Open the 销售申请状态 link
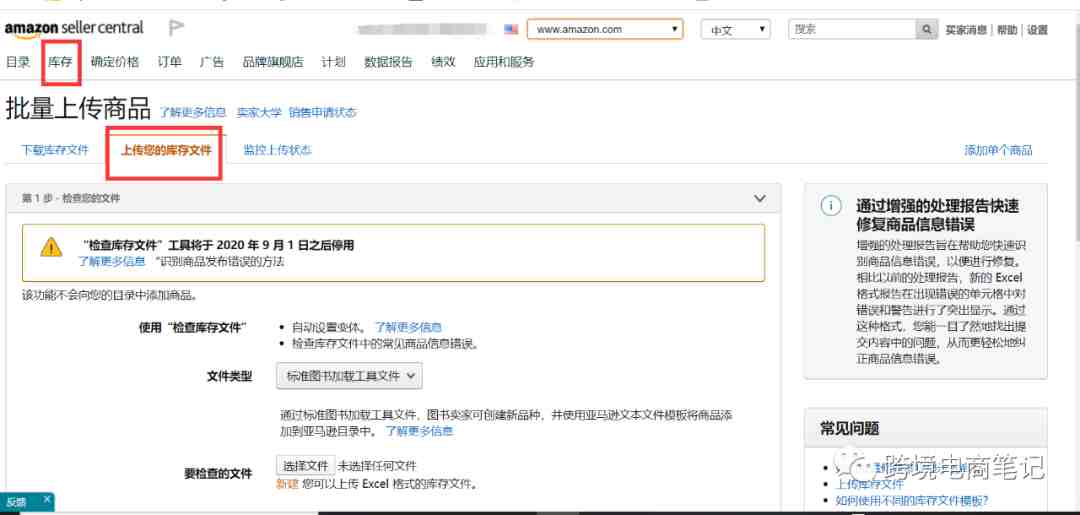 [322, 112]
